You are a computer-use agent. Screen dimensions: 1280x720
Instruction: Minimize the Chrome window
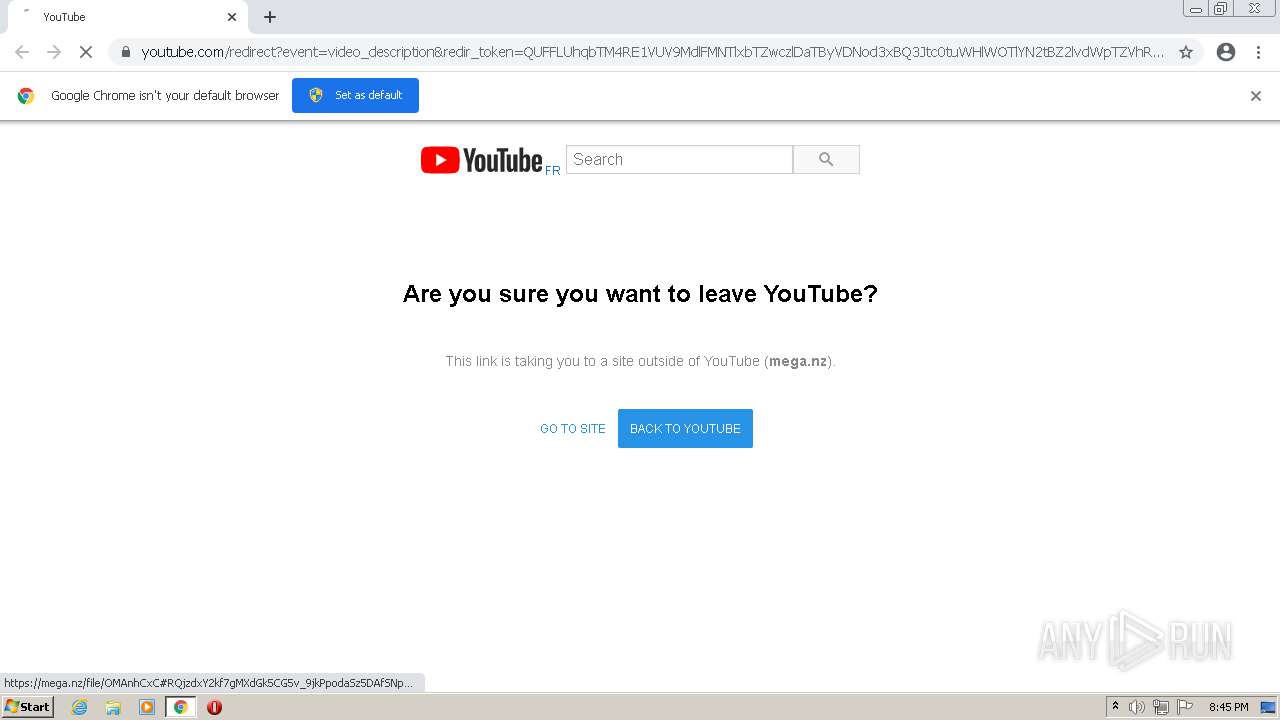1196,9
